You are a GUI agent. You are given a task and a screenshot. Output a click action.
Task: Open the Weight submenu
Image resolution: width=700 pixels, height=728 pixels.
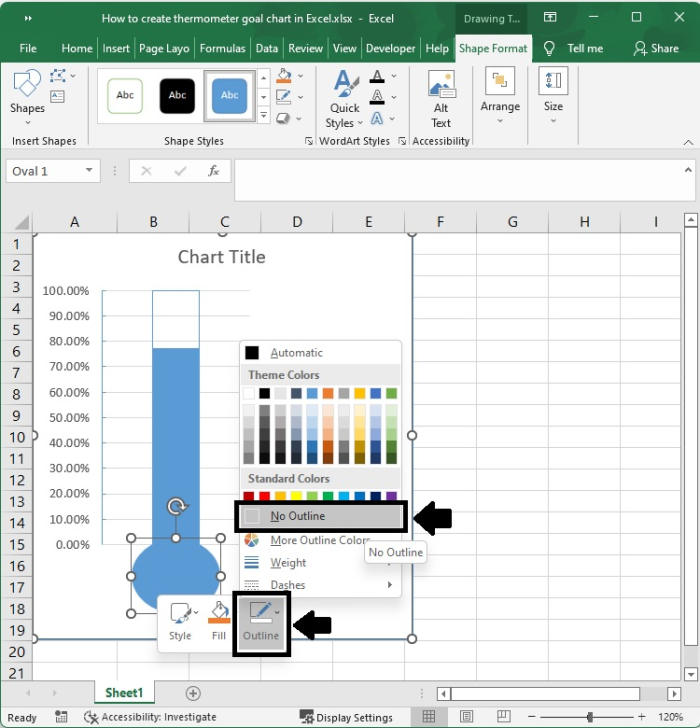(x=320, y=563)
